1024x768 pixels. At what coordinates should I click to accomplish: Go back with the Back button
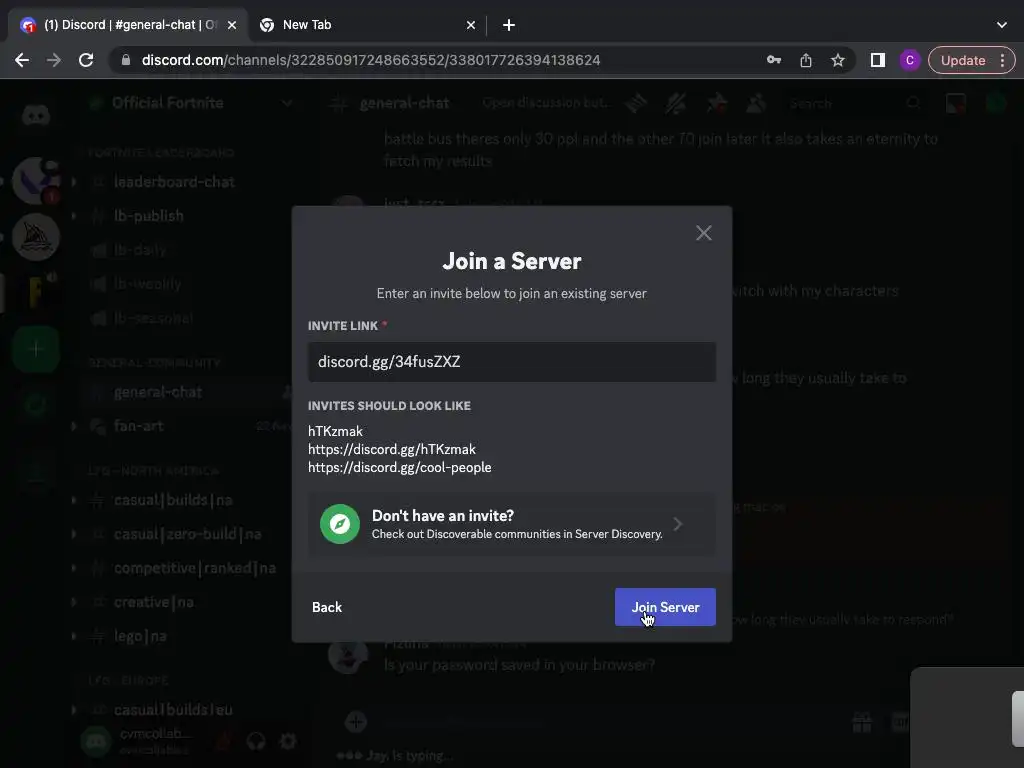[327, 607]
